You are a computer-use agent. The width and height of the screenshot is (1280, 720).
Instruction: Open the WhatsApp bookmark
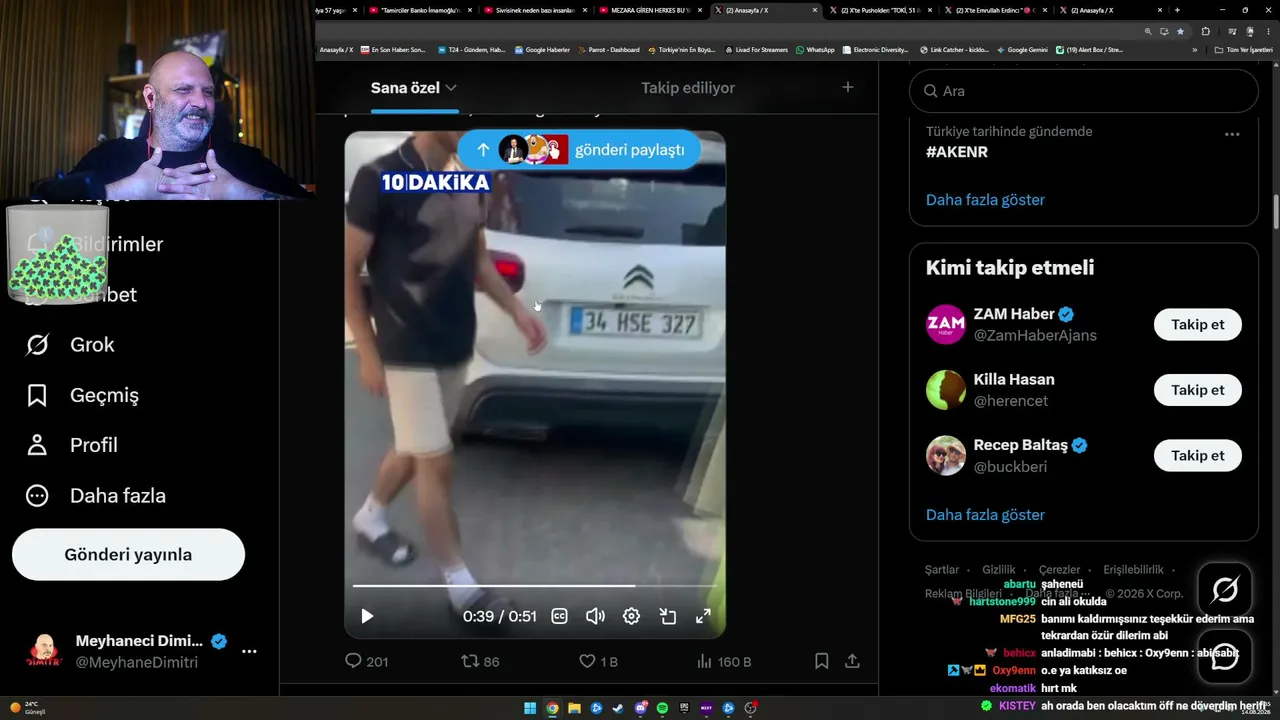pos(815,49)
